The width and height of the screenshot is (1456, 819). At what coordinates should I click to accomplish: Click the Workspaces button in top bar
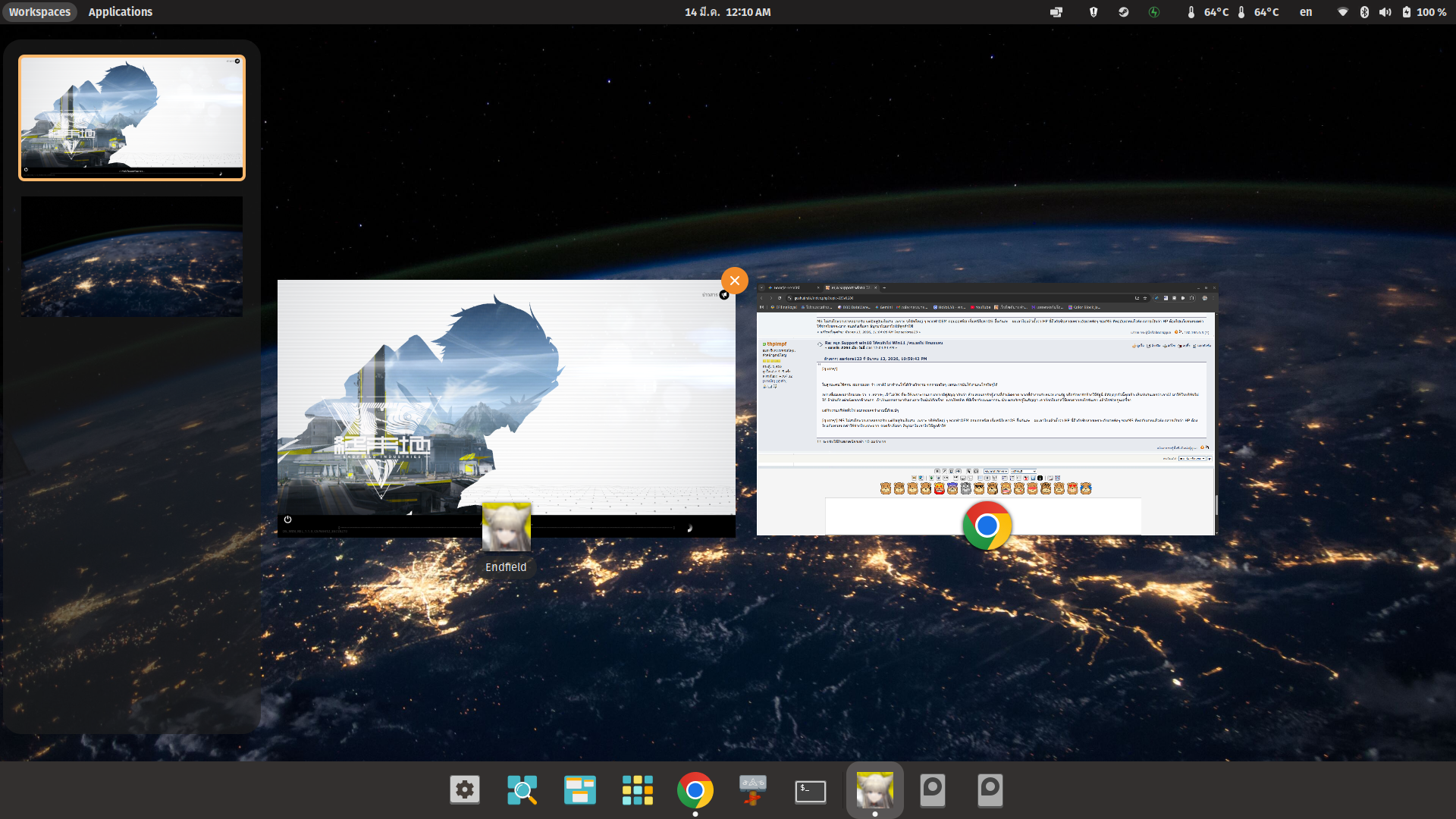click(39, 12)
